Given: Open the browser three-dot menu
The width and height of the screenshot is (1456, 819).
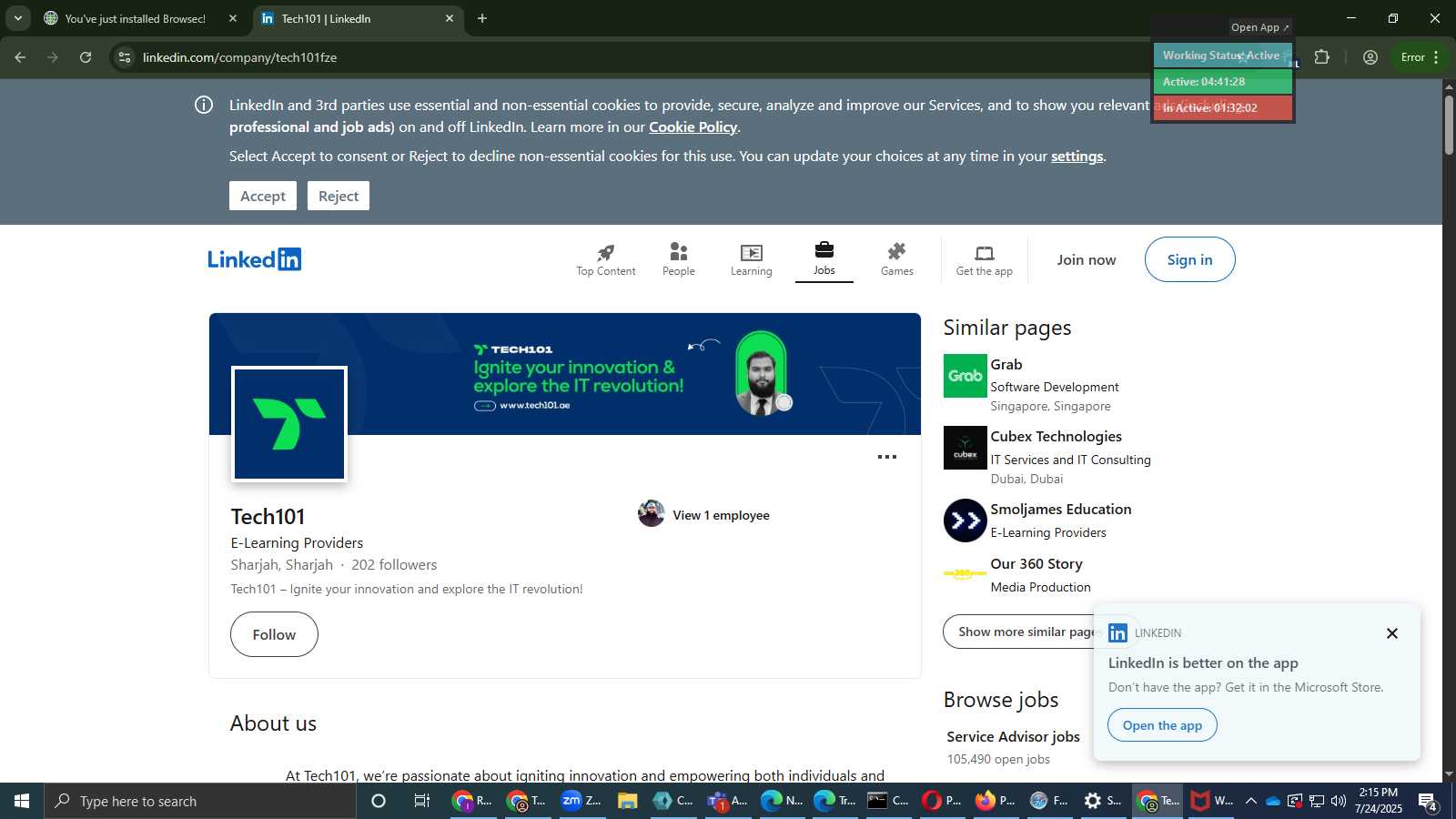Looking at the screenshot, I should (1436, 57).
